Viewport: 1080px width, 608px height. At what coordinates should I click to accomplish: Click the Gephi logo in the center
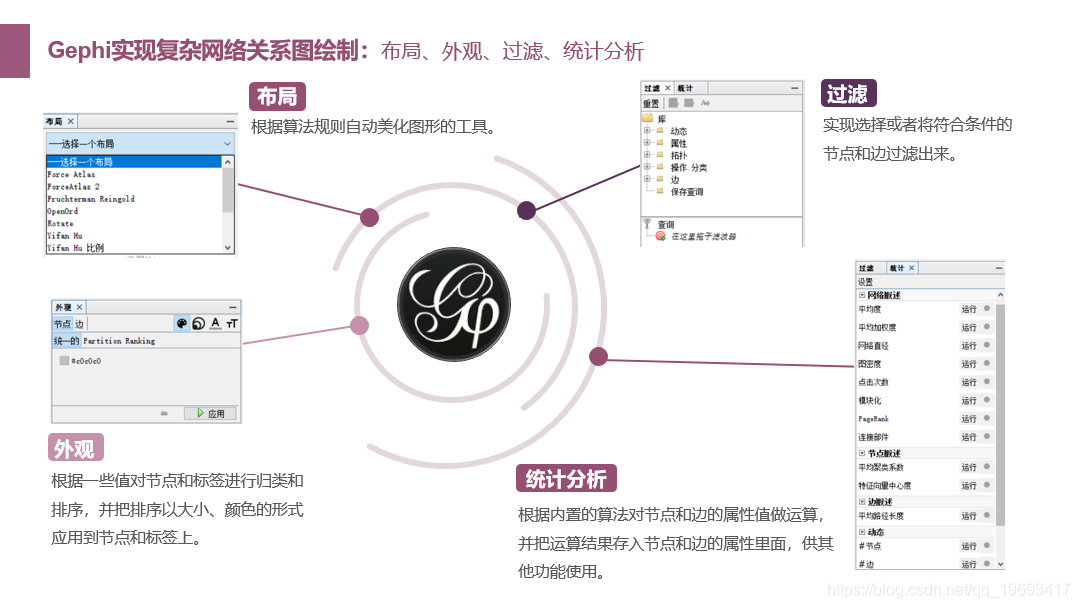454,304
